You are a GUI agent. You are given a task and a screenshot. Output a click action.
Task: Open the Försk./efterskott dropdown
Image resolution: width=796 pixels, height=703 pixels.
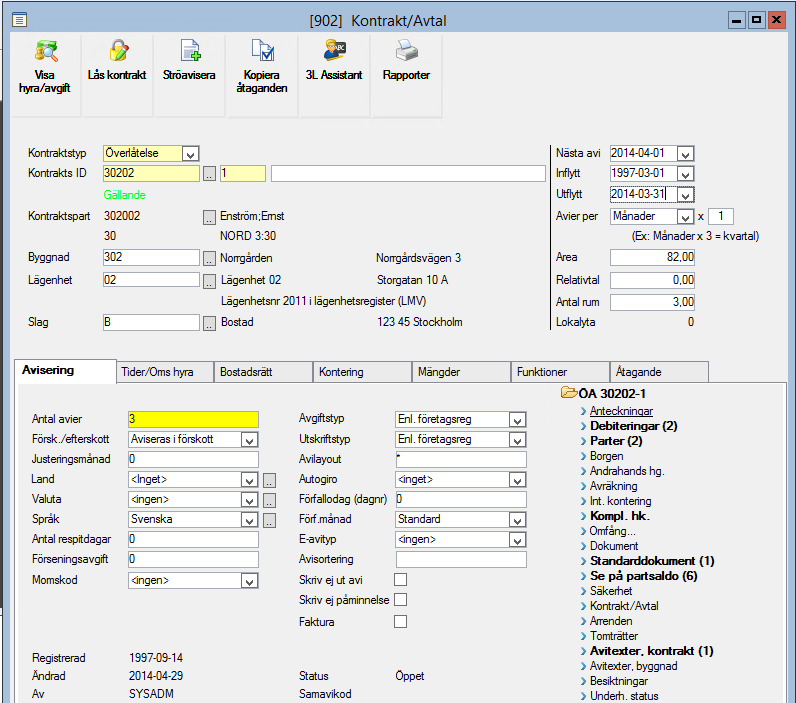coord(249,440)
